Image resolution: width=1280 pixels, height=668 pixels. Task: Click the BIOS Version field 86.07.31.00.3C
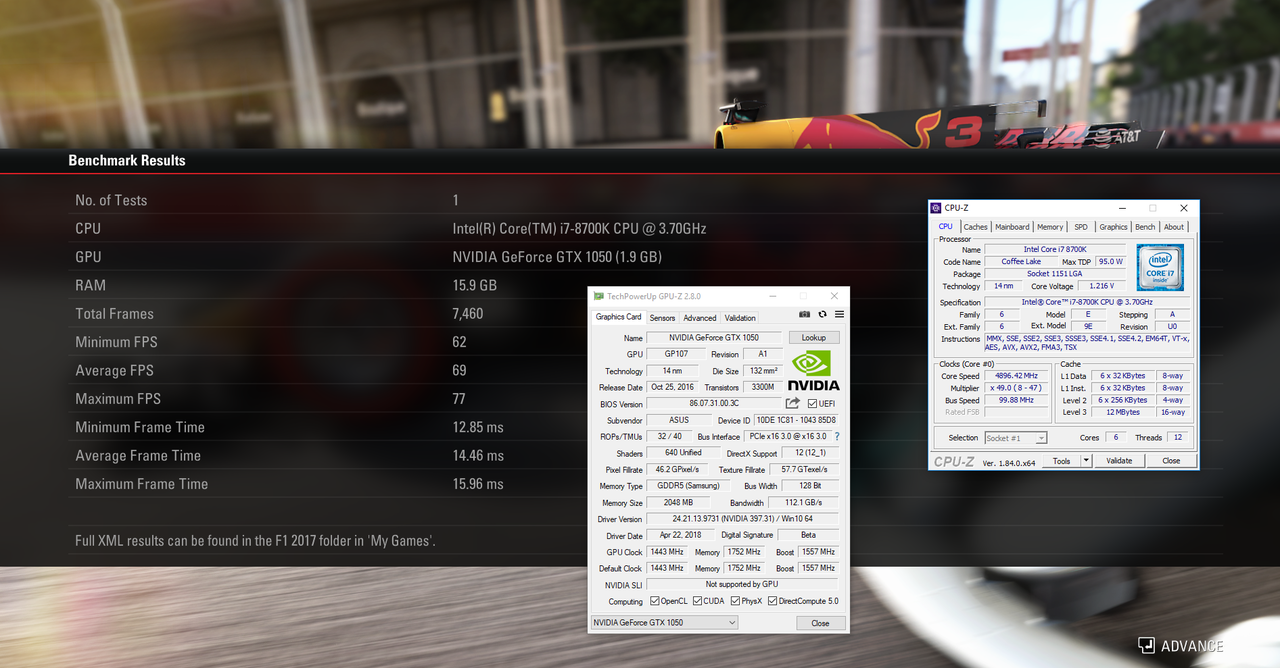tap(713, 404)
